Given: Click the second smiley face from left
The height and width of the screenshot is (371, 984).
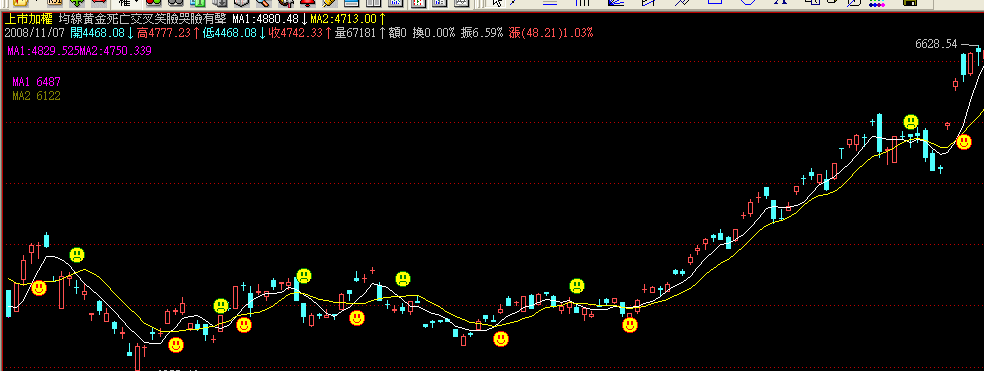Looking at the screenshot, I should pos(176,345).
